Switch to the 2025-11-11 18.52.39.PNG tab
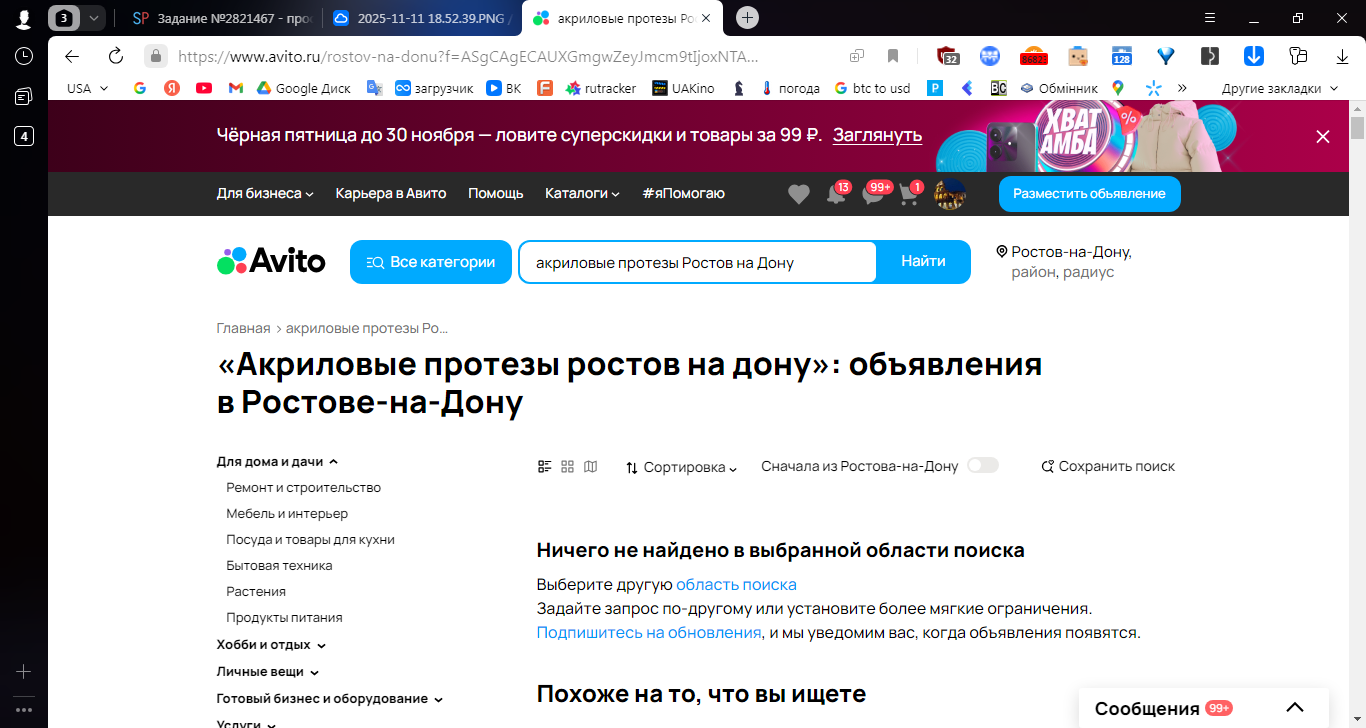This screenshot has width=1366, height=728. [422, 18]
